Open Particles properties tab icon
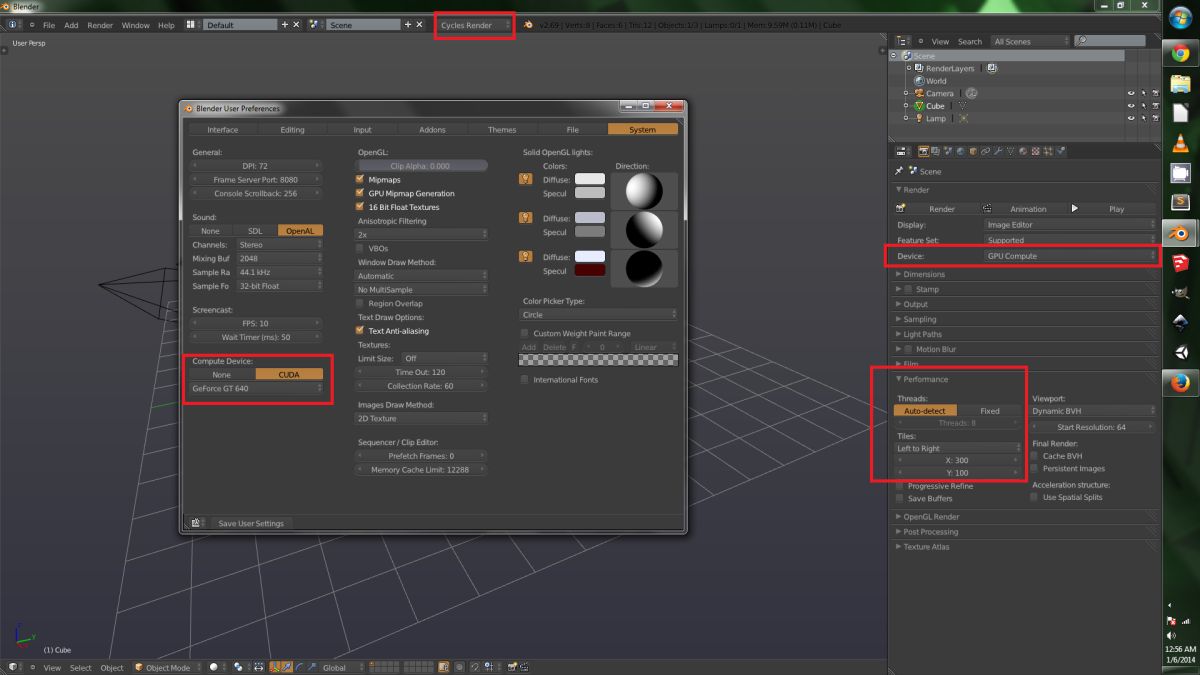1200x675 pixels. (x=1048, y=151)
